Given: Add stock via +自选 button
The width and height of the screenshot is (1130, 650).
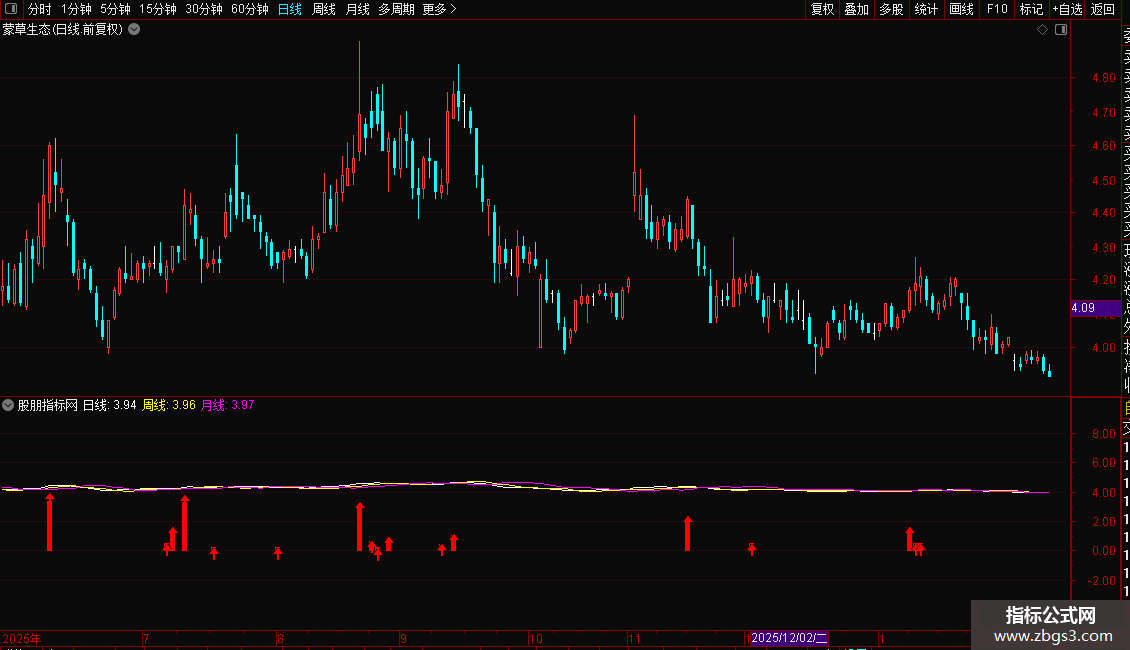Looking at the screenshot, I should point(1067,9).
